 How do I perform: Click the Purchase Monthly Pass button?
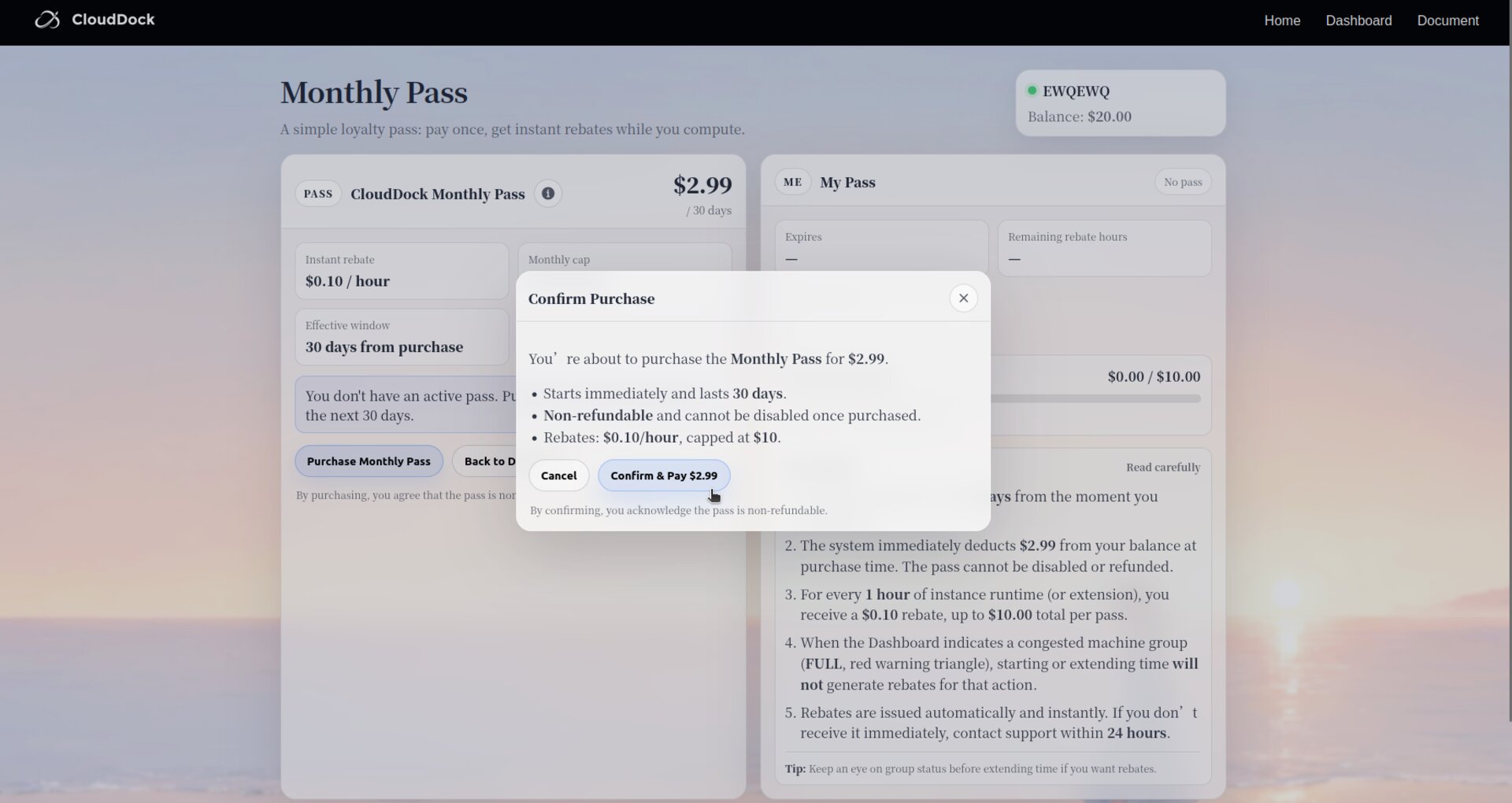pyautogui.click(x=369, y=461)
